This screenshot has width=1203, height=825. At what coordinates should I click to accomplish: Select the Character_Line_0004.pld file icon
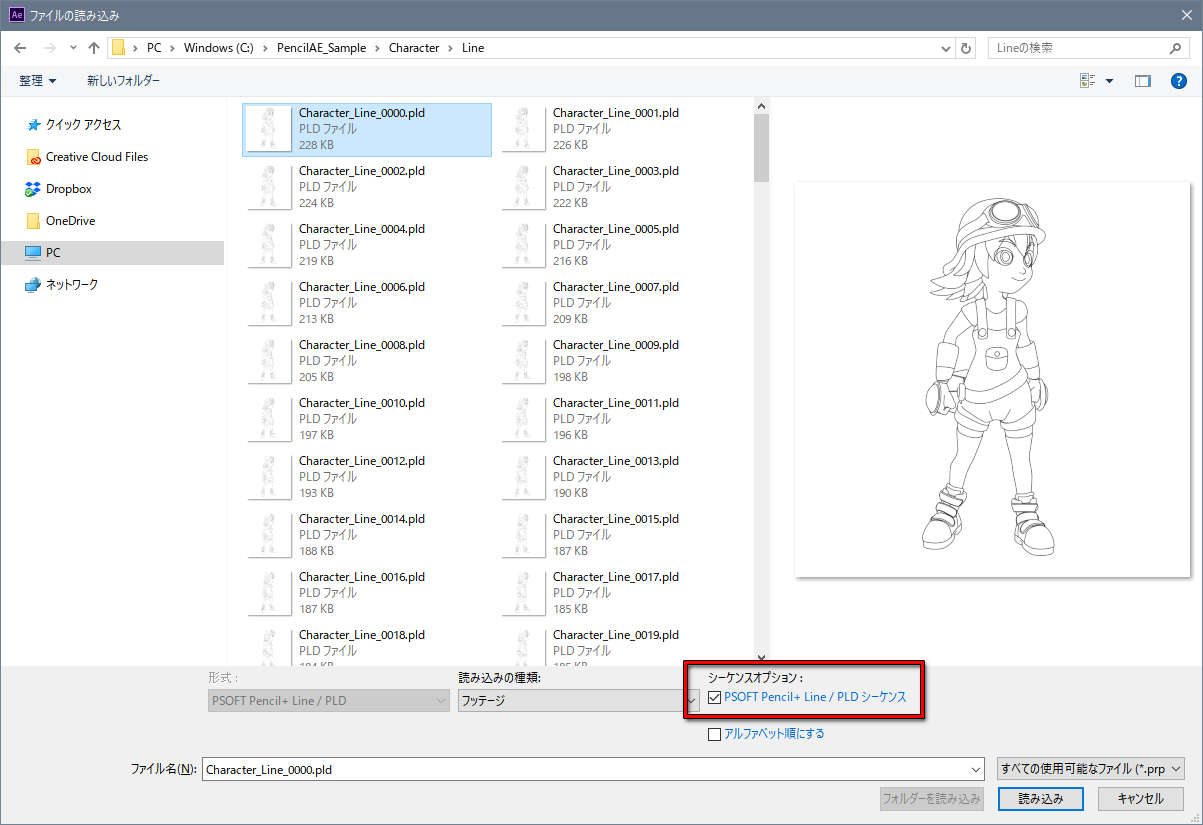(x=267, y=245)
